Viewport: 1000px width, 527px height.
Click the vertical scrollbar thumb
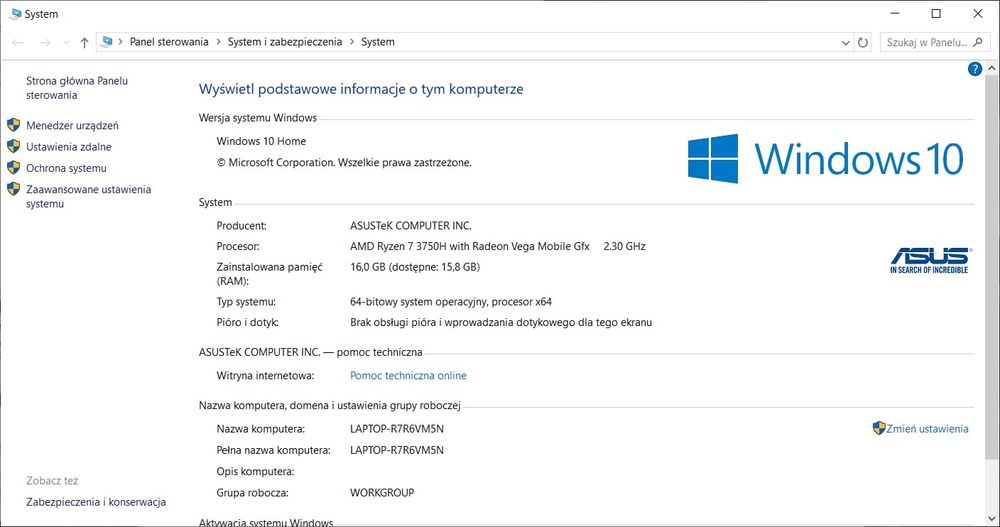991,267
